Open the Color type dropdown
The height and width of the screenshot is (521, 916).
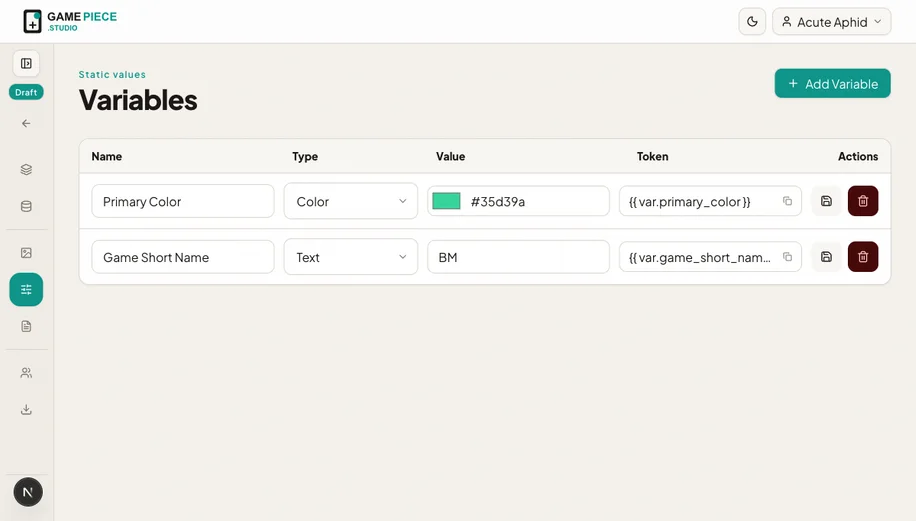351,201
